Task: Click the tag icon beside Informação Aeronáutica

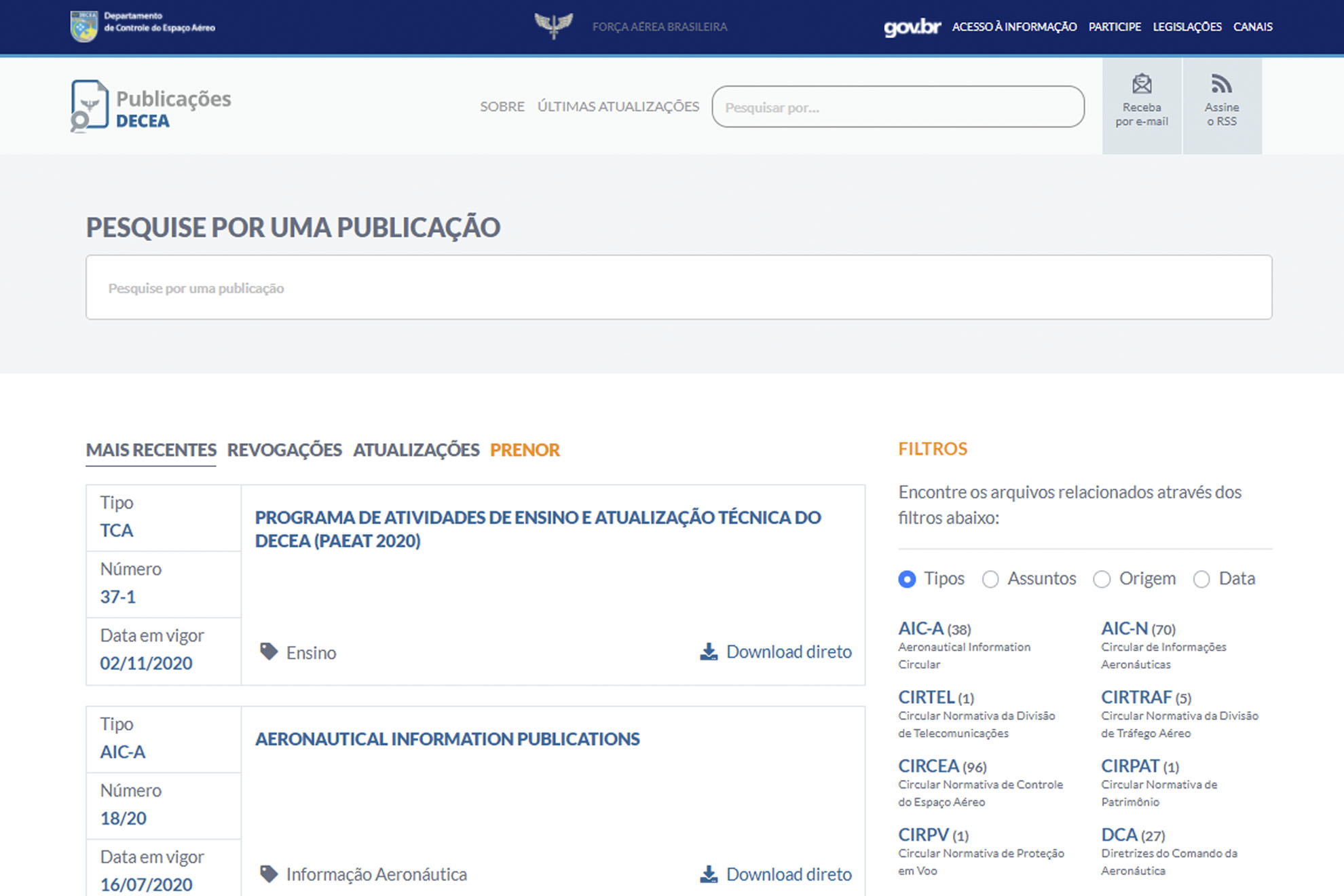Action: [x=267, y=874]
